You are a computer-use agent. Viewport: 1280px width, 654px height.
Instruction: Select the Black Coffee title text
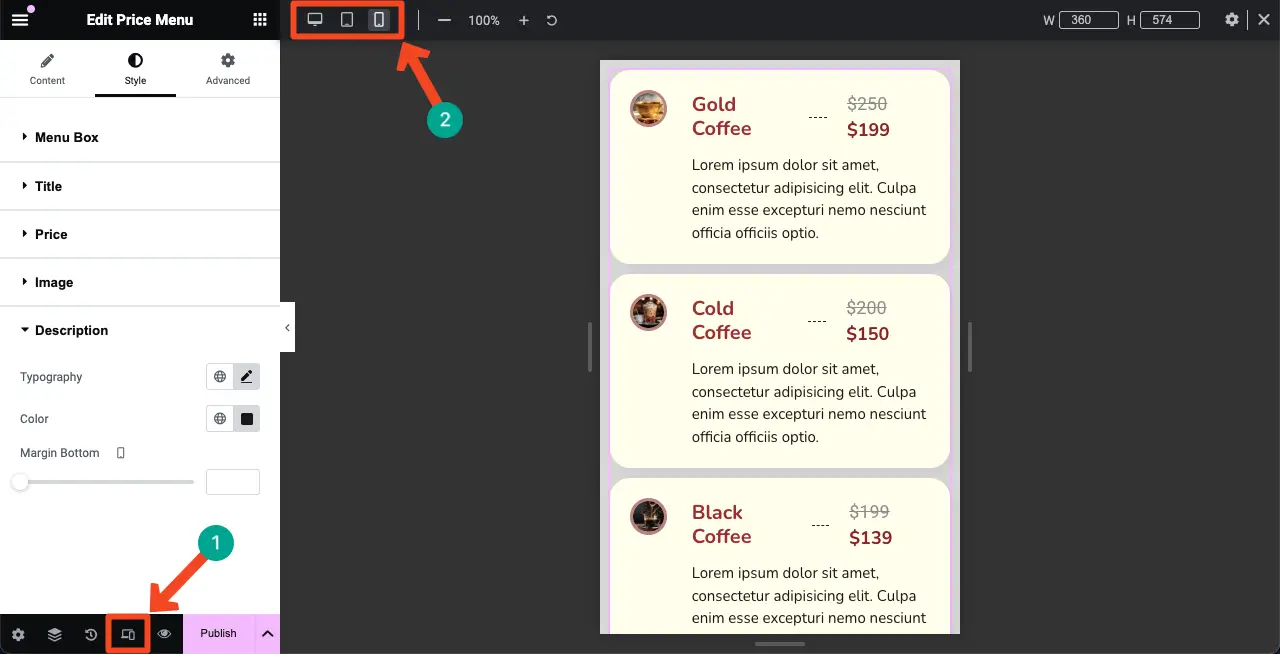click(721, 524)
